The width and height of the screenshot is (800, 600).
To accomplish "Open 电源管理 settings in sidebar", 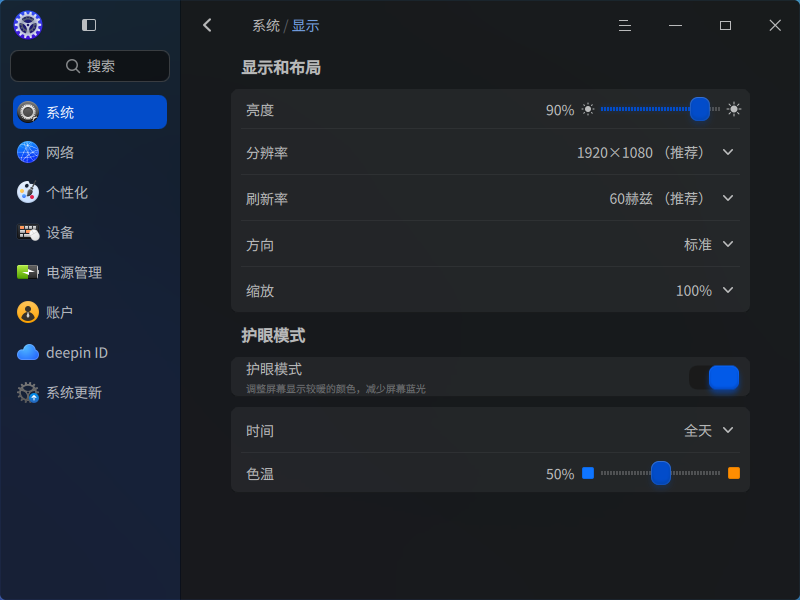I will click(x=90, y=272).
